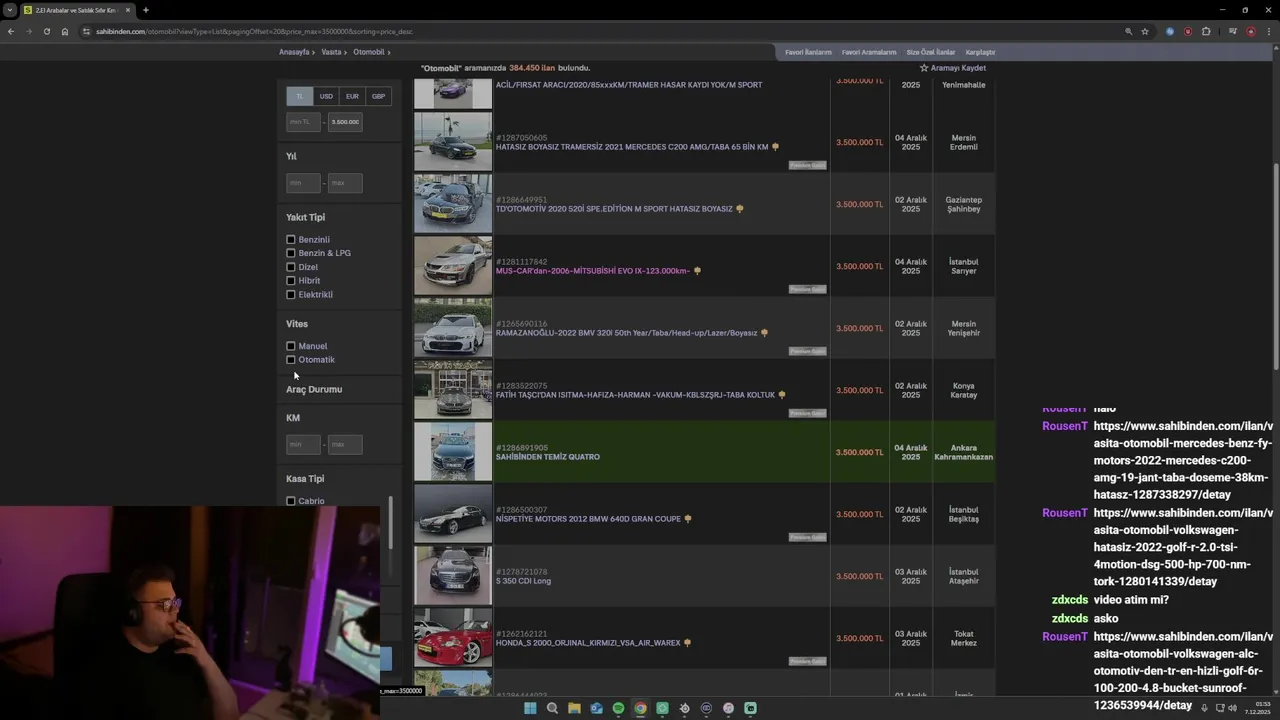Open the browser home page icon
The height and width of the screenshot is (720, 1280).
65,31
